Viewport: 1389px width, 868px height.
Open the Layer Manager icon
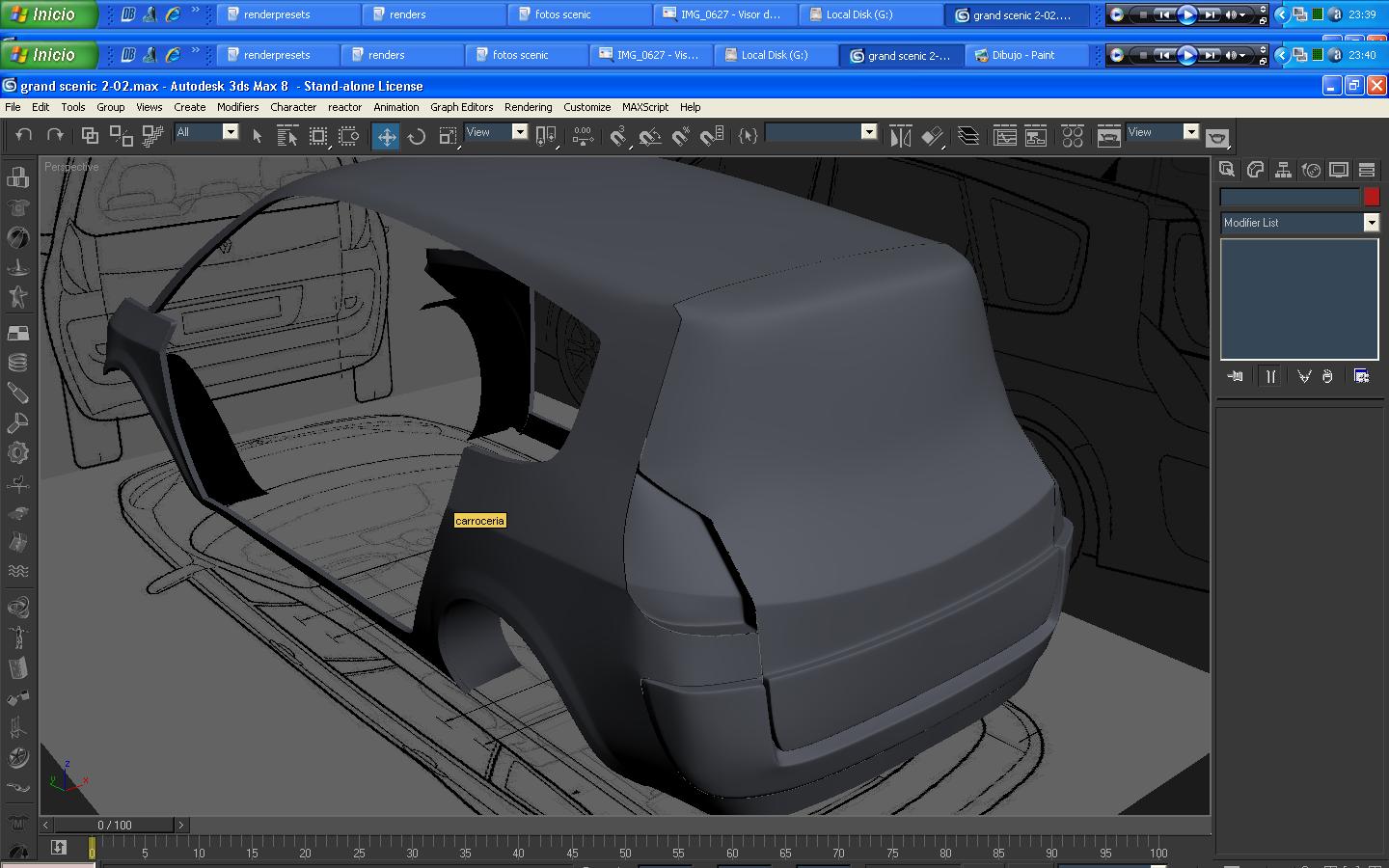pos(968,137)
